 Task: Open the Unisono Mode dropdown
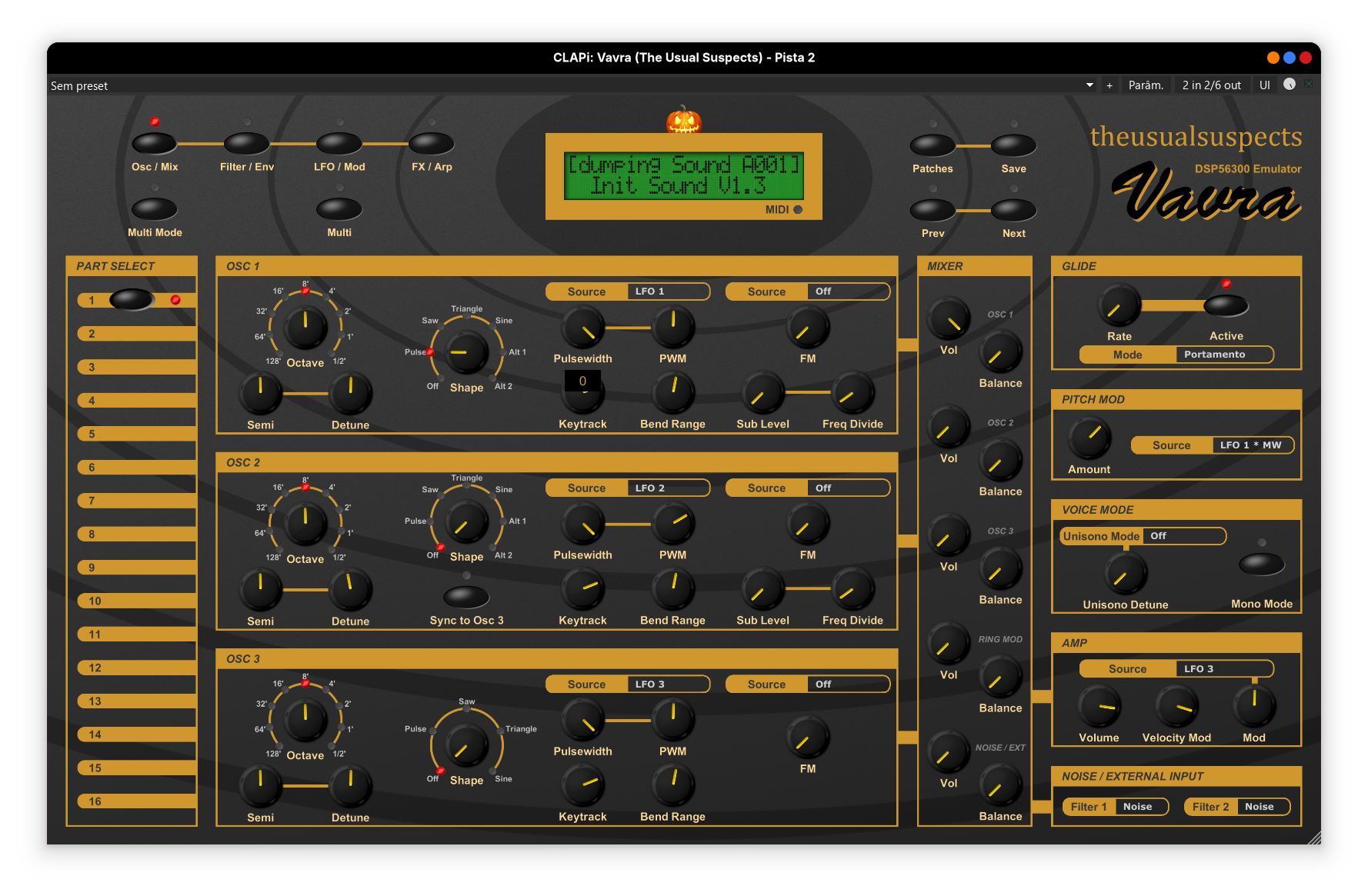click(1183, 536)
